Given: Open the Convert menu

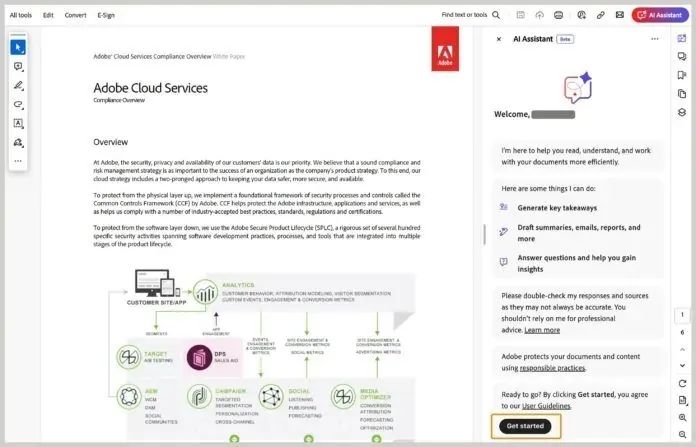Looking at the screenshot, I should [76, 15].
